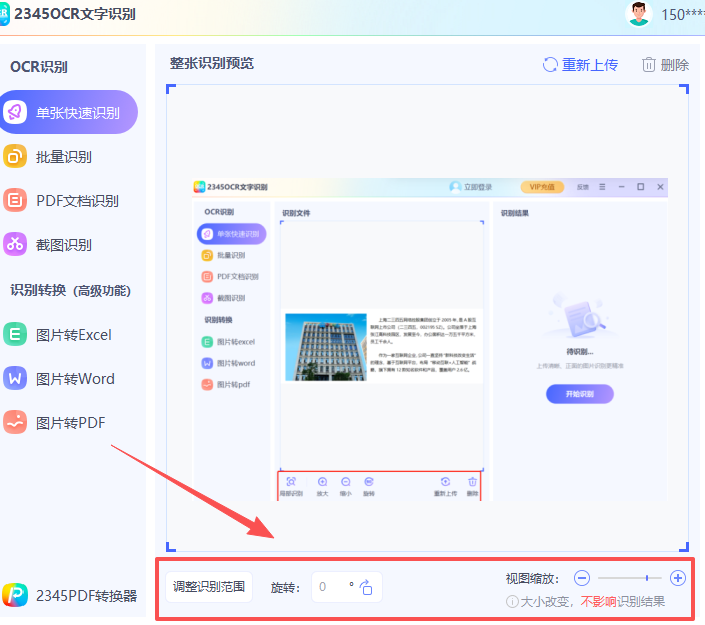705x625 pixels.
Task: Click the user avatar in title bar
Action: tap(638, 14)
